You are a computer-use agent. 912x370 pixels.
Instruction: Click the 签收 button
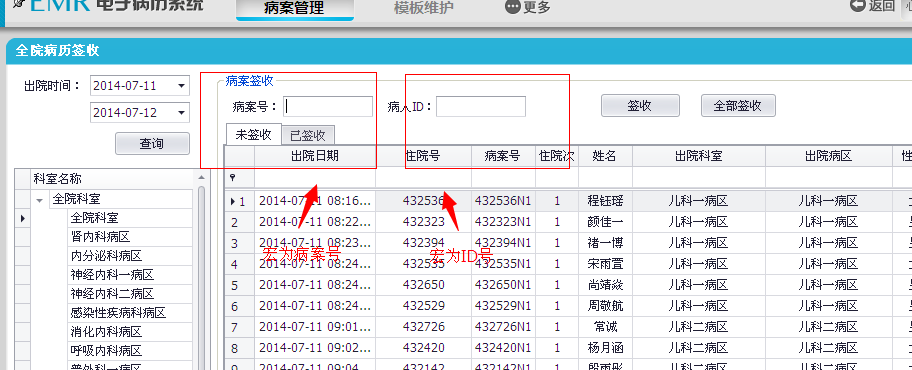click(x=640, y=106)
